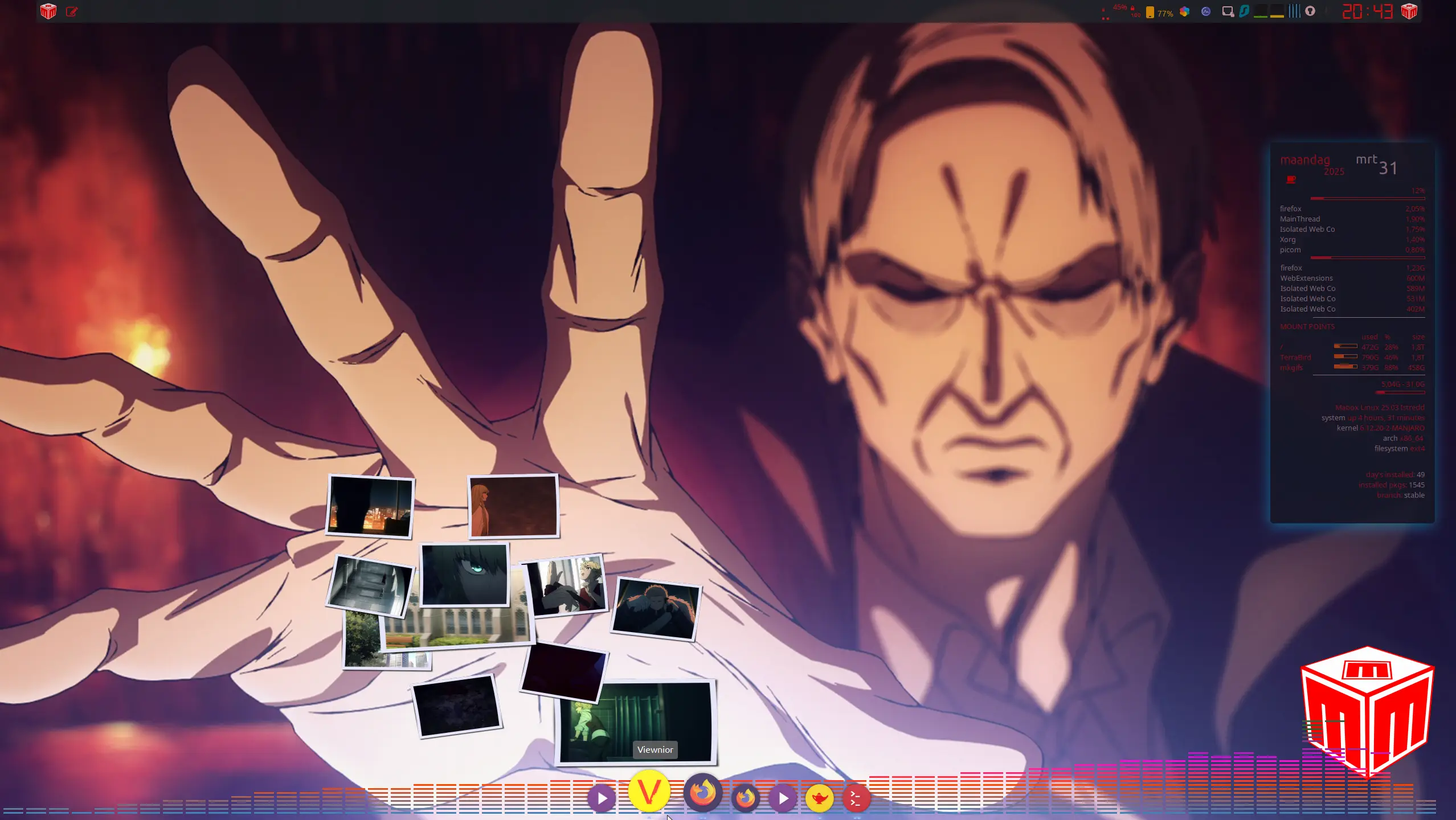
Task: Click the pink network monitor tray icon
Action: (x=1228, y=11)
